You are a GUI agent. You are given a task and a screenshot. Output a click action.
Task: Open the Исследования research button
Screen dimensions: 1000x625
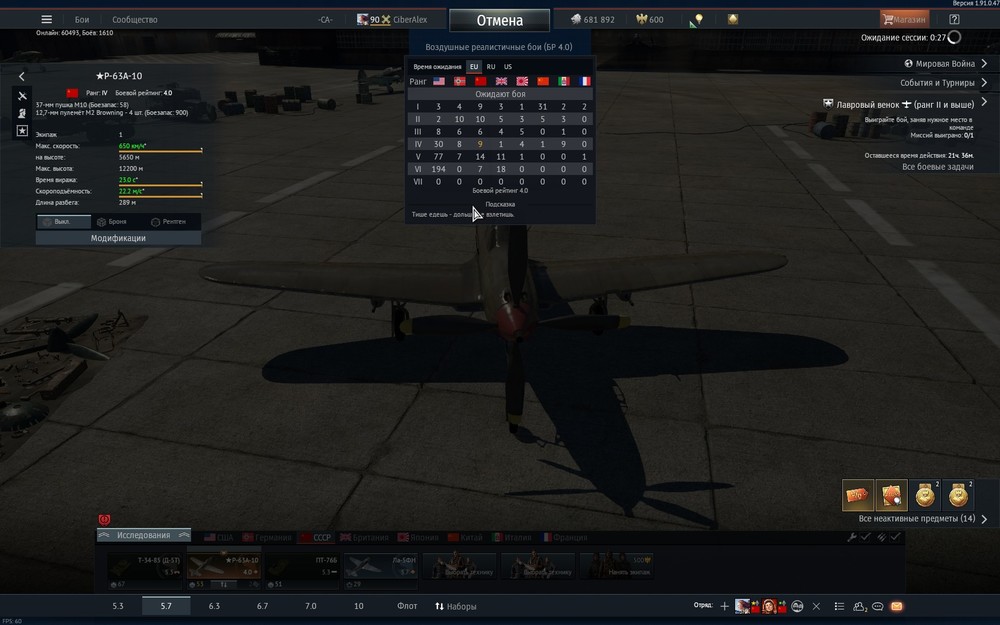143,535
